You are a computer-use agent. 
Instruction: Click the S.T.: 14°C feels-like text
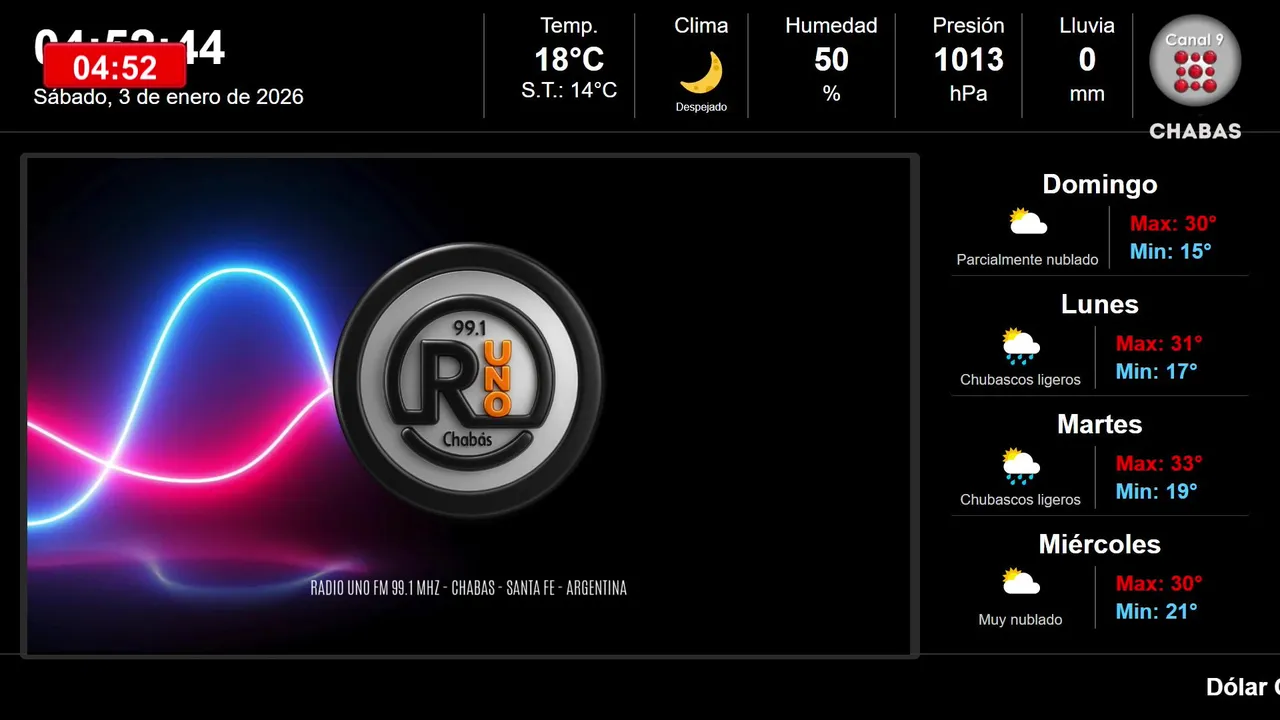click(569, 90)
